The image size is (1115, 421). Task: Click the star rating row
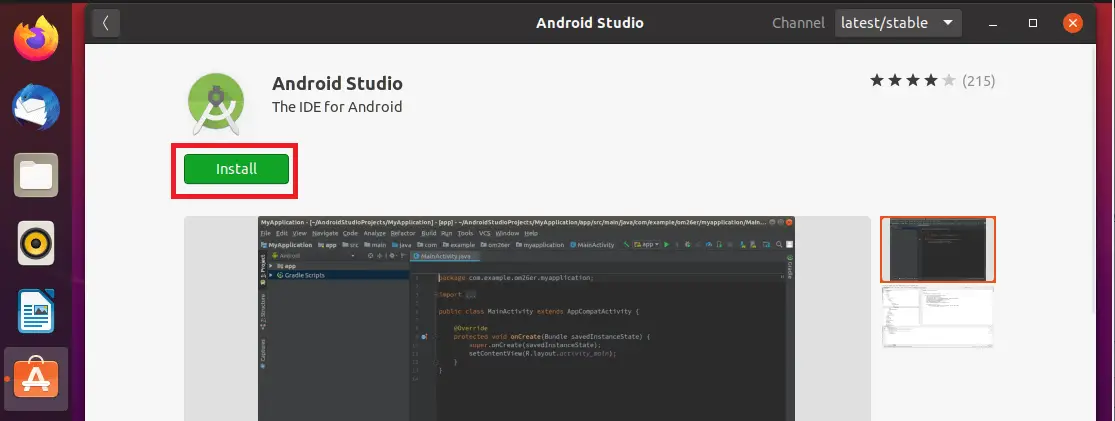[x=913, y=80]
